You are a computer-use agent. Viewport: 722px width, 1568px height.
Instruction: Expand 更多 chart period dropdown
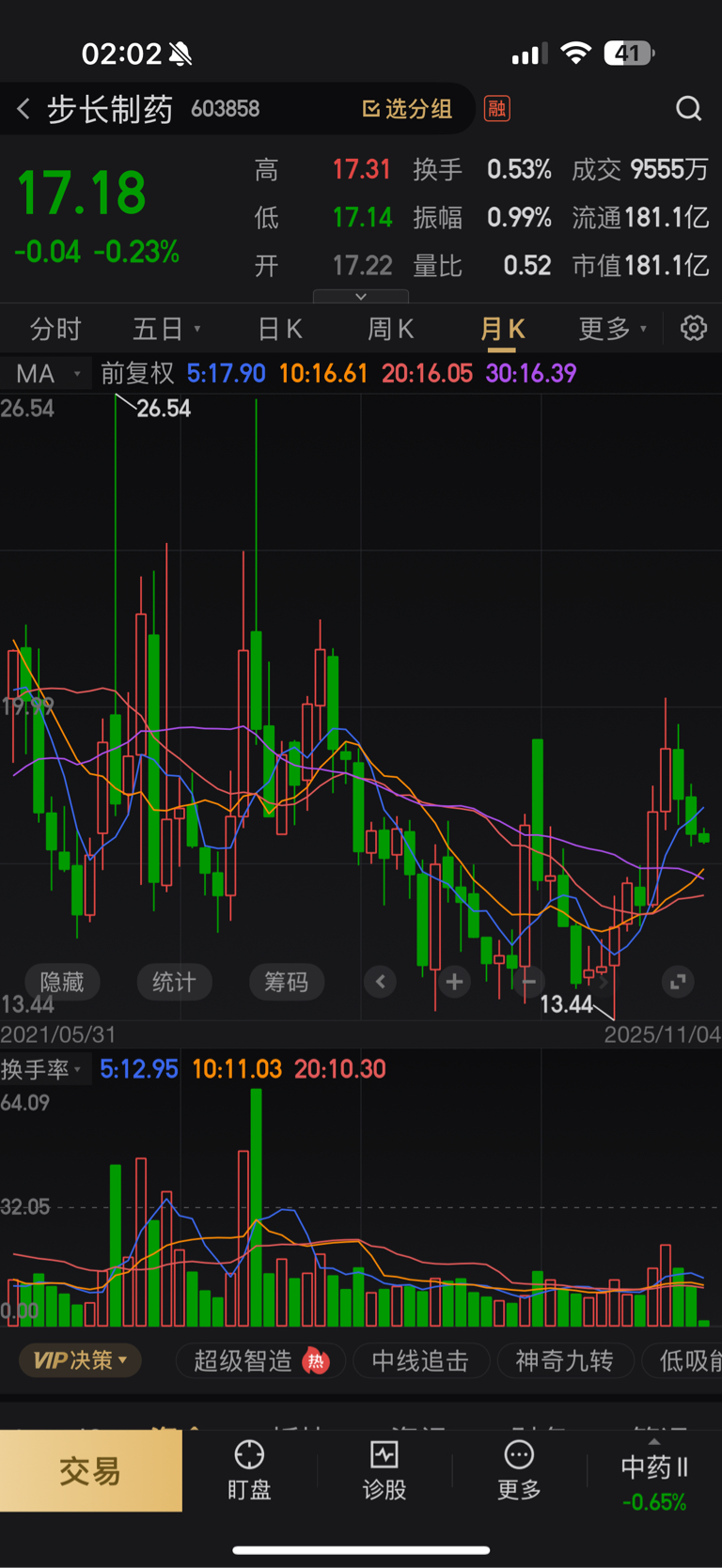pos(613,329)
